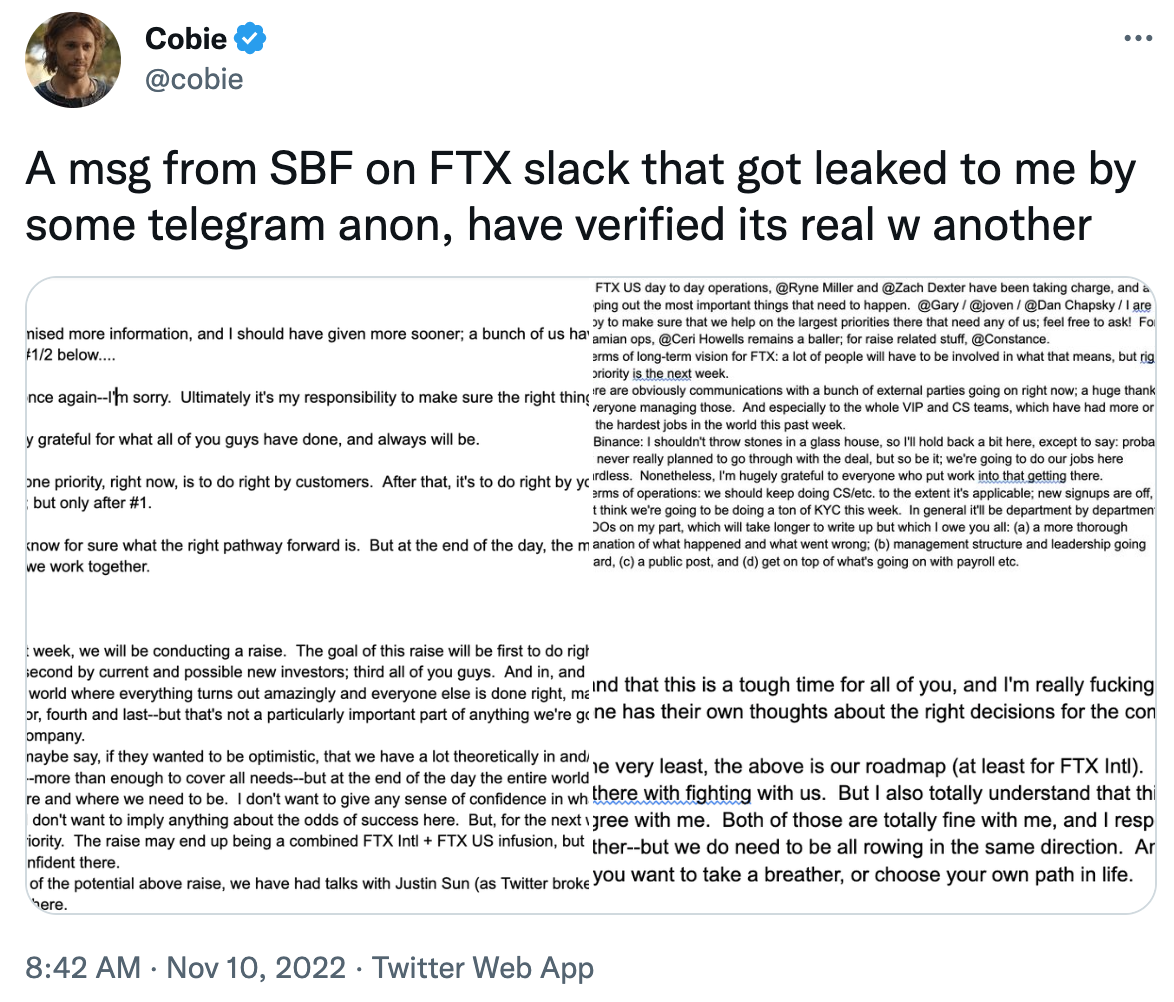Click the blue verified badge

tap(250, 39)
